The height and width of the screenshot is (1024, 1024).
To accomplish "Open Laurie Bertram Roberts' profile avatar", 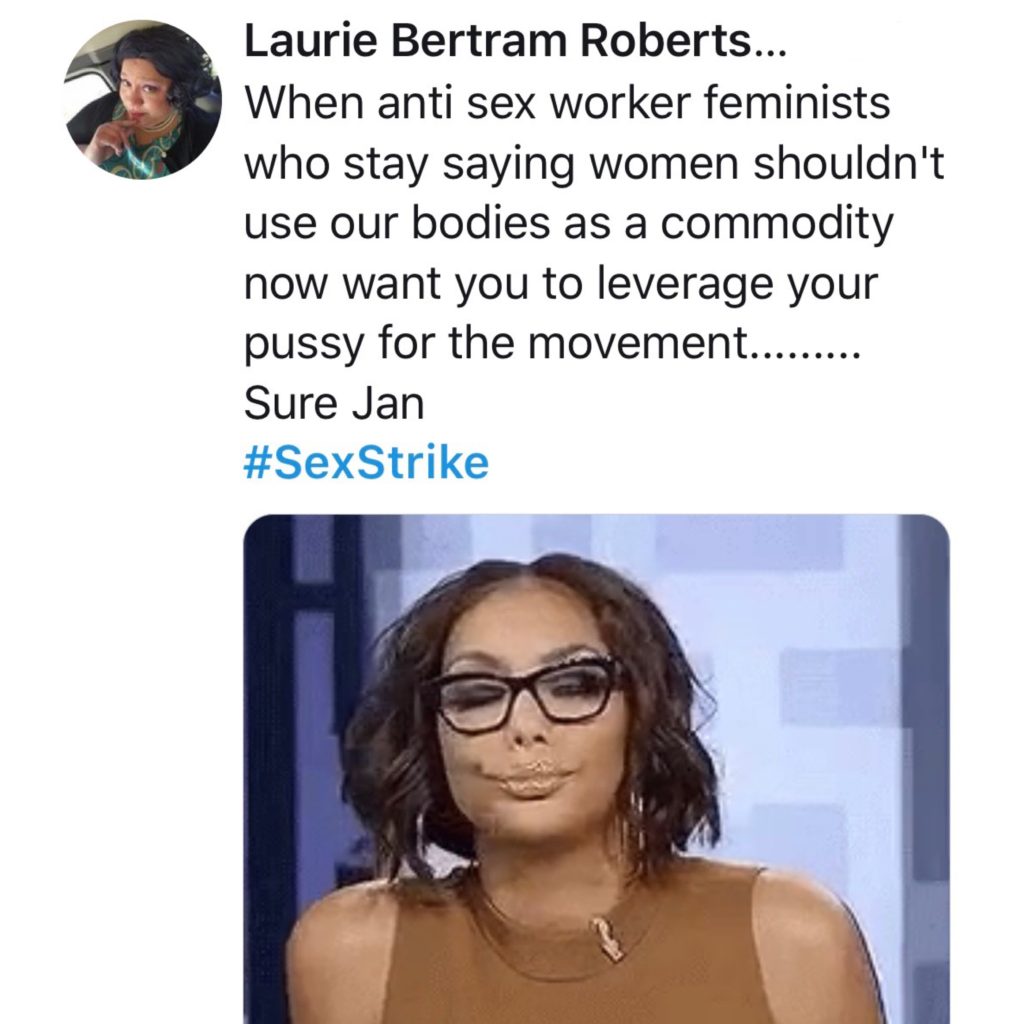I will 142,100.
